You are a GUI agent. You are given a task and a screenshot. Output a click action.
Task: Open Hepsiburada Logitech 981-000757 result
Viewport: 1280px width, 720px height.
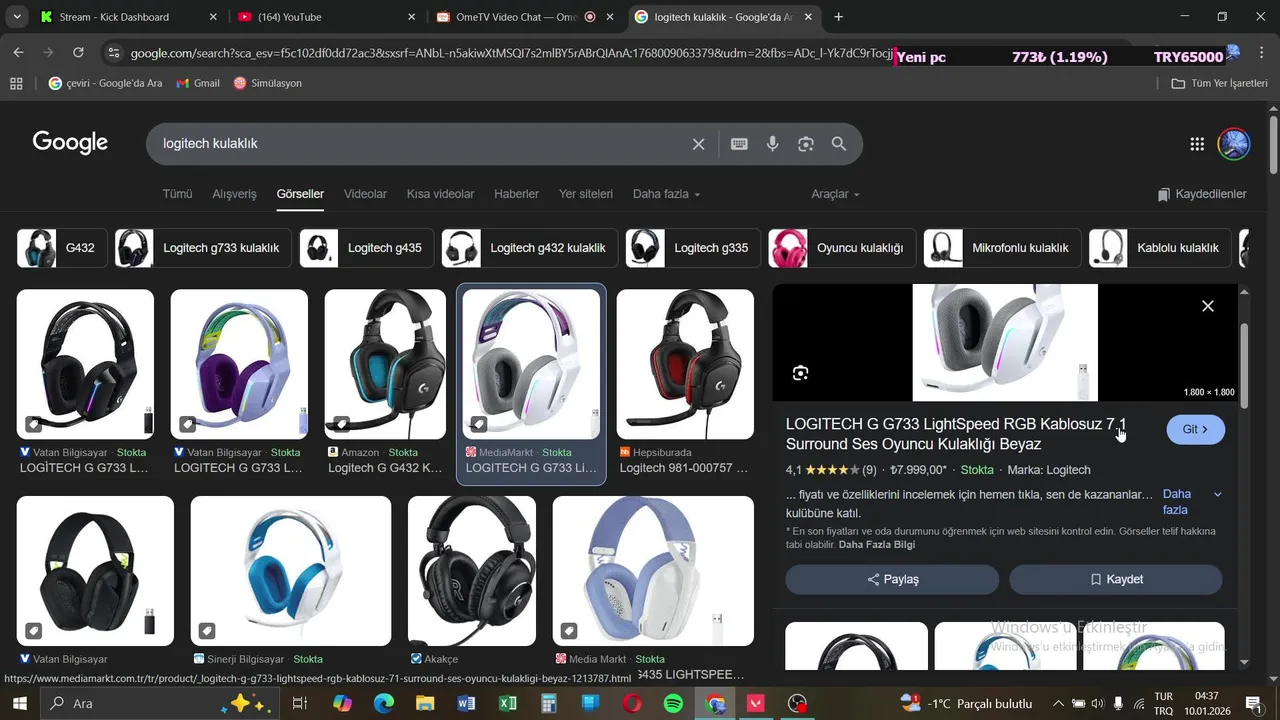685,365
